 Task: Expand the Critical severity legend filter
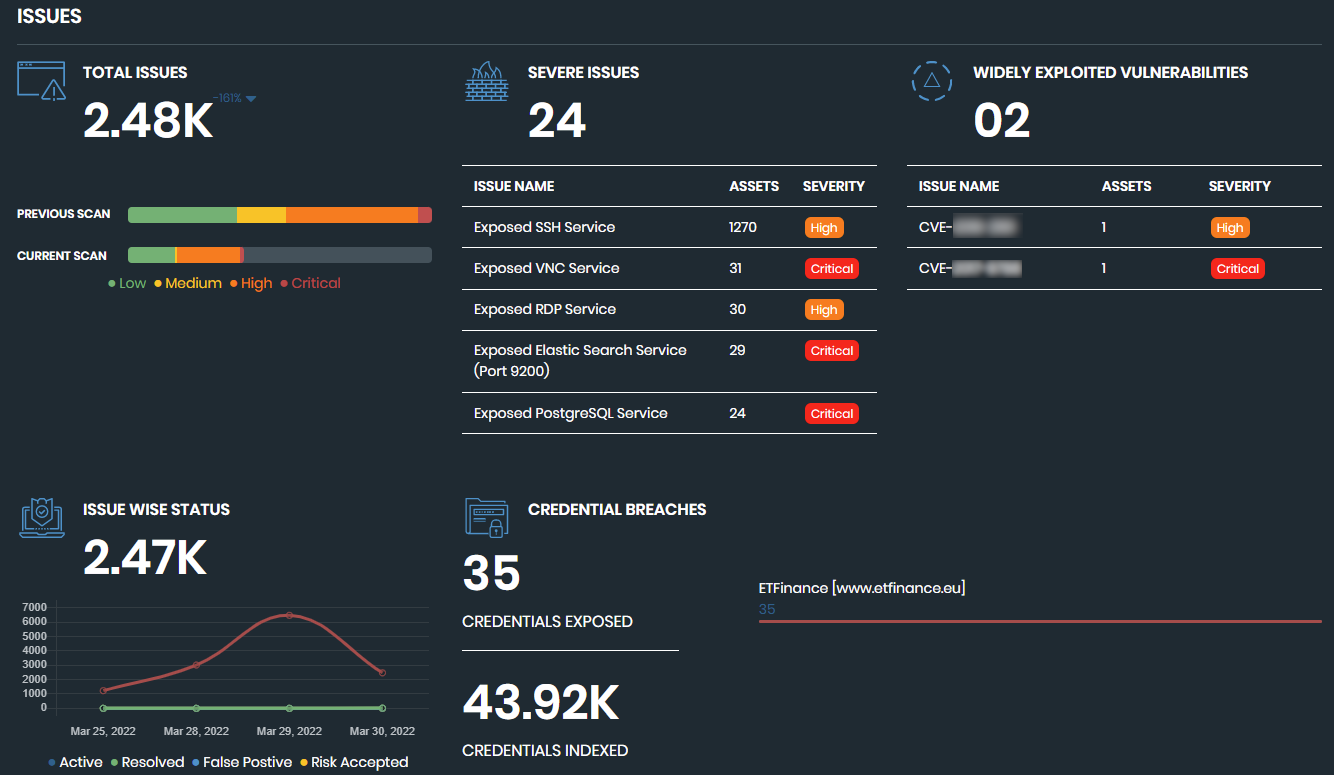pyautogui.click(x=311, y=283)
